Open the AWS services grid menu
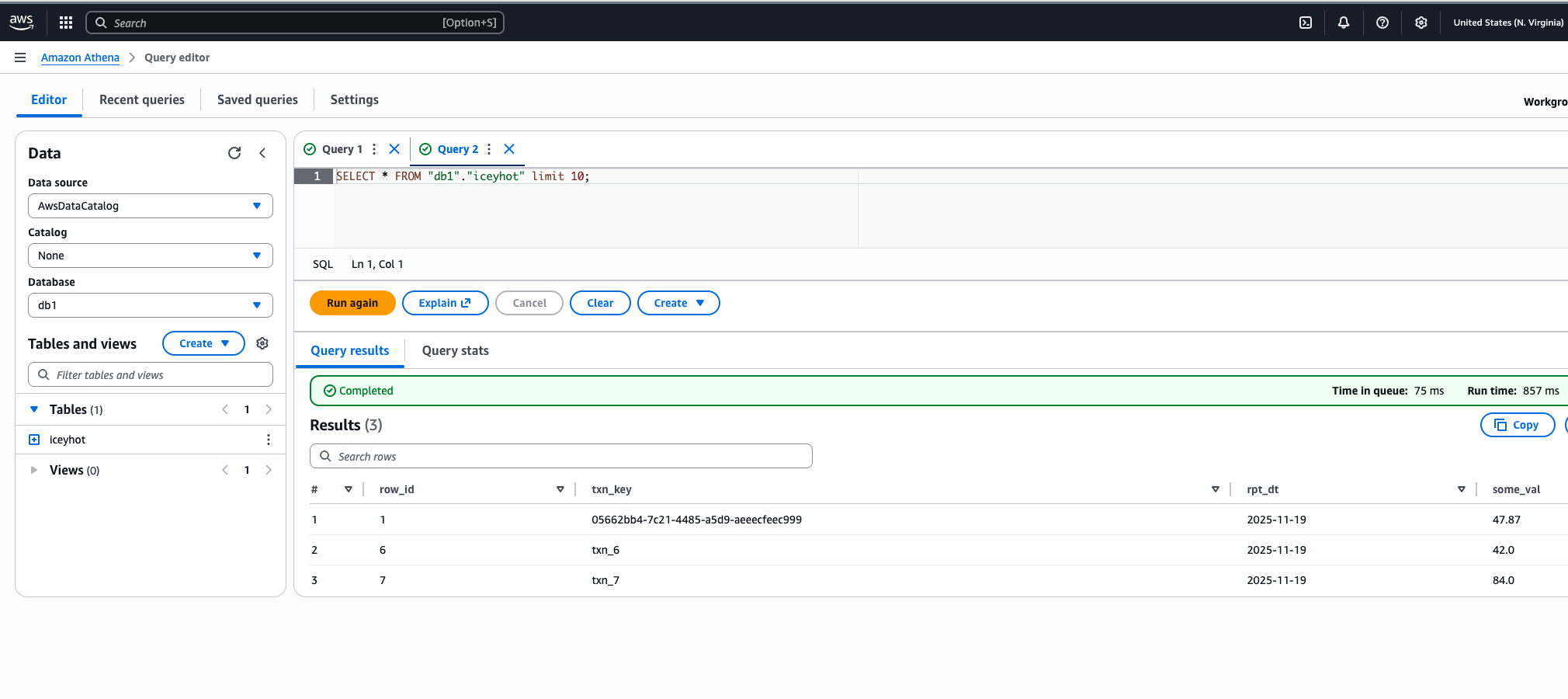The image size is (1568, 699). click(66, 23)
